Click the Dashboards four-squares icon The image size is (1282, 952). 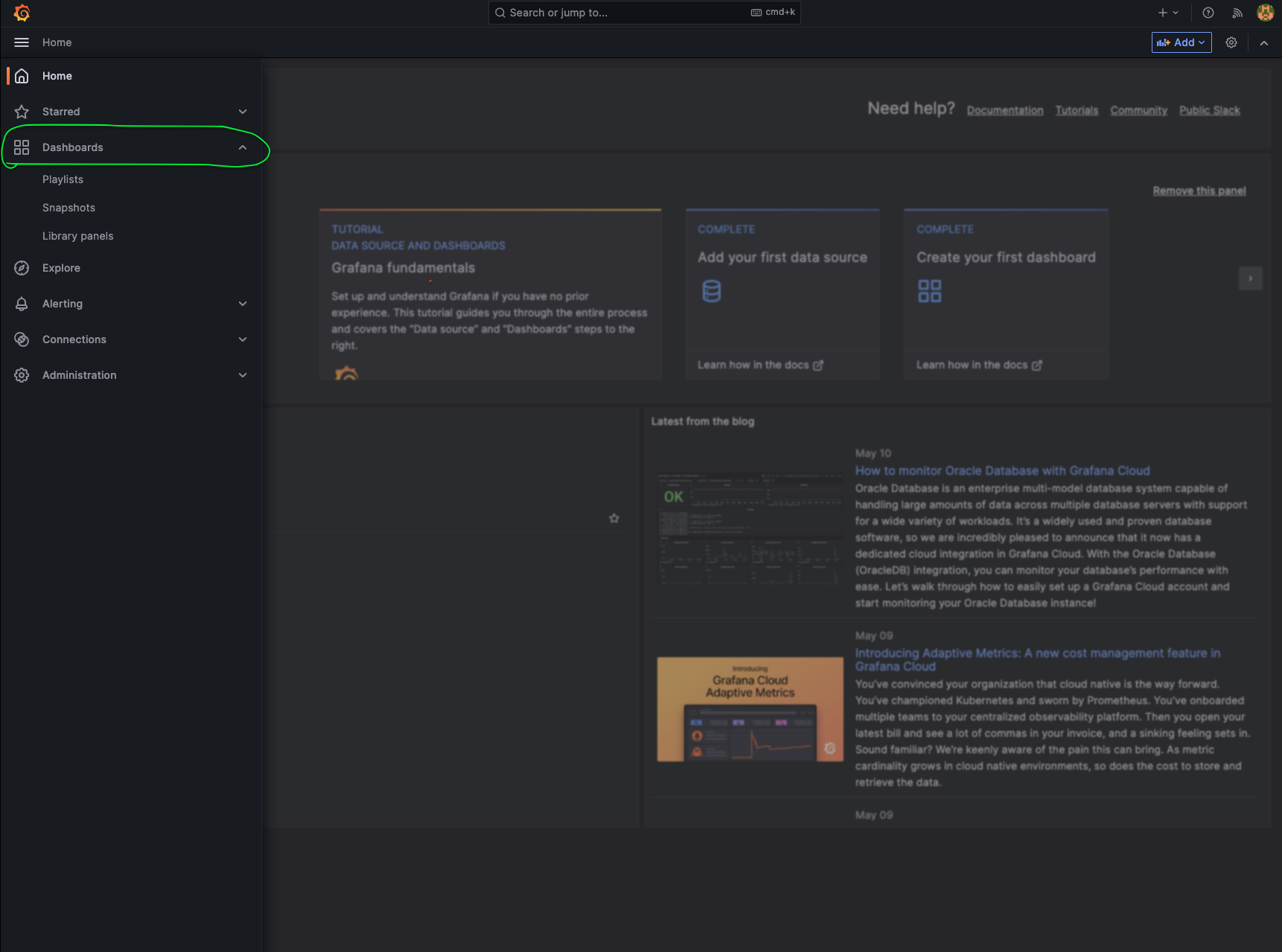click(22, 147)
